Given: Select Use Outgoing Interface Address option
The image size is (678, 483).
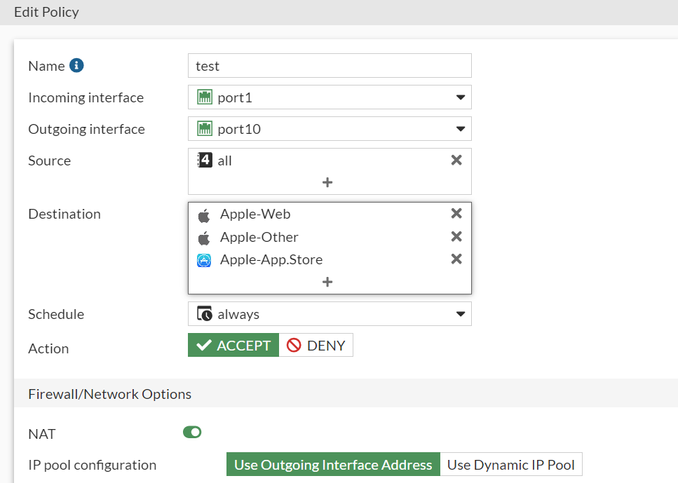Looking at the screenshot, I should (x=333, y=465).
